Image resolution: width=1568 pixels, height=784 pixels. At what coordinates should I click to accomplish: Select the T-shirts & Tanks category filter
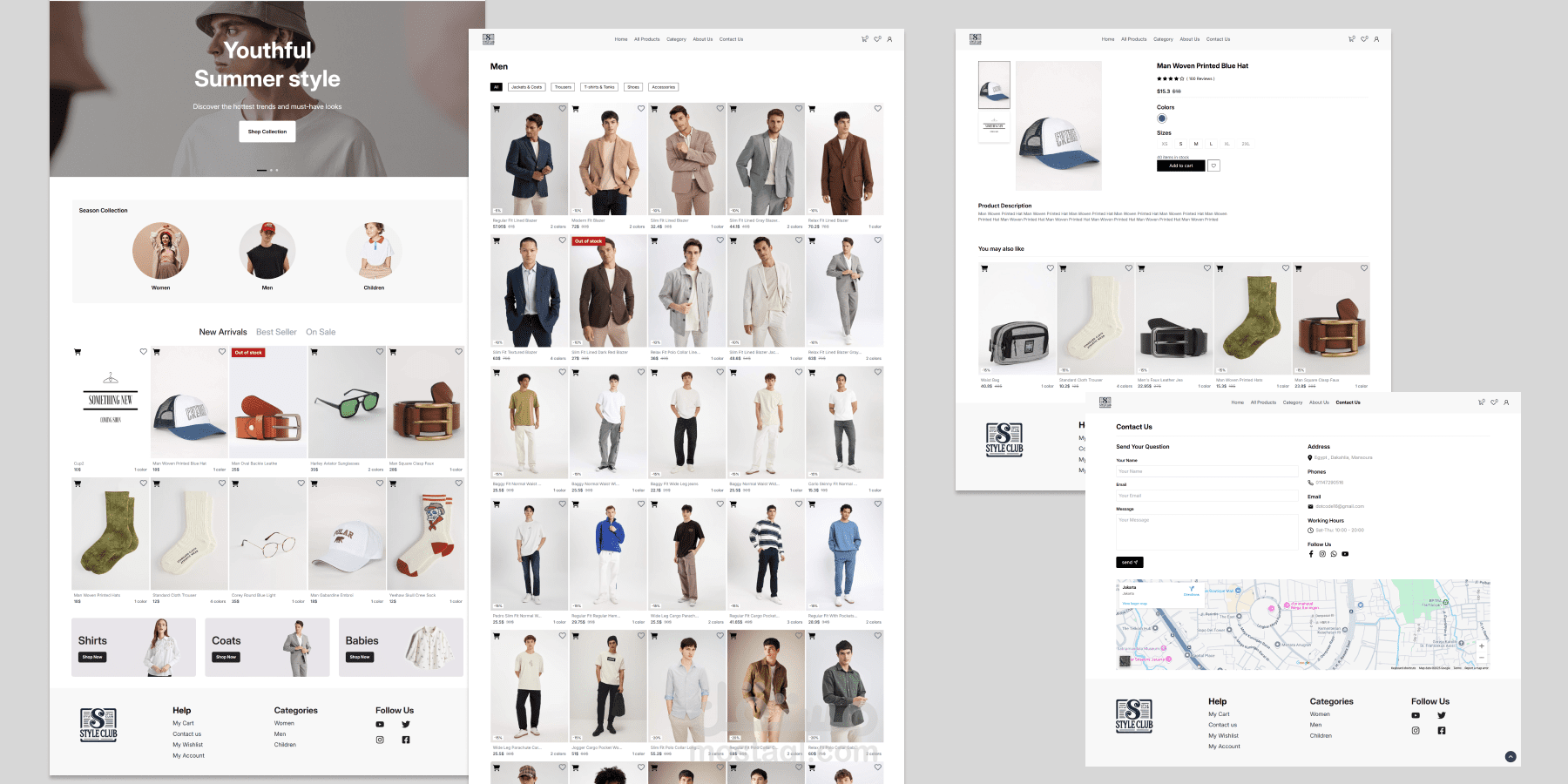(599, 87)
